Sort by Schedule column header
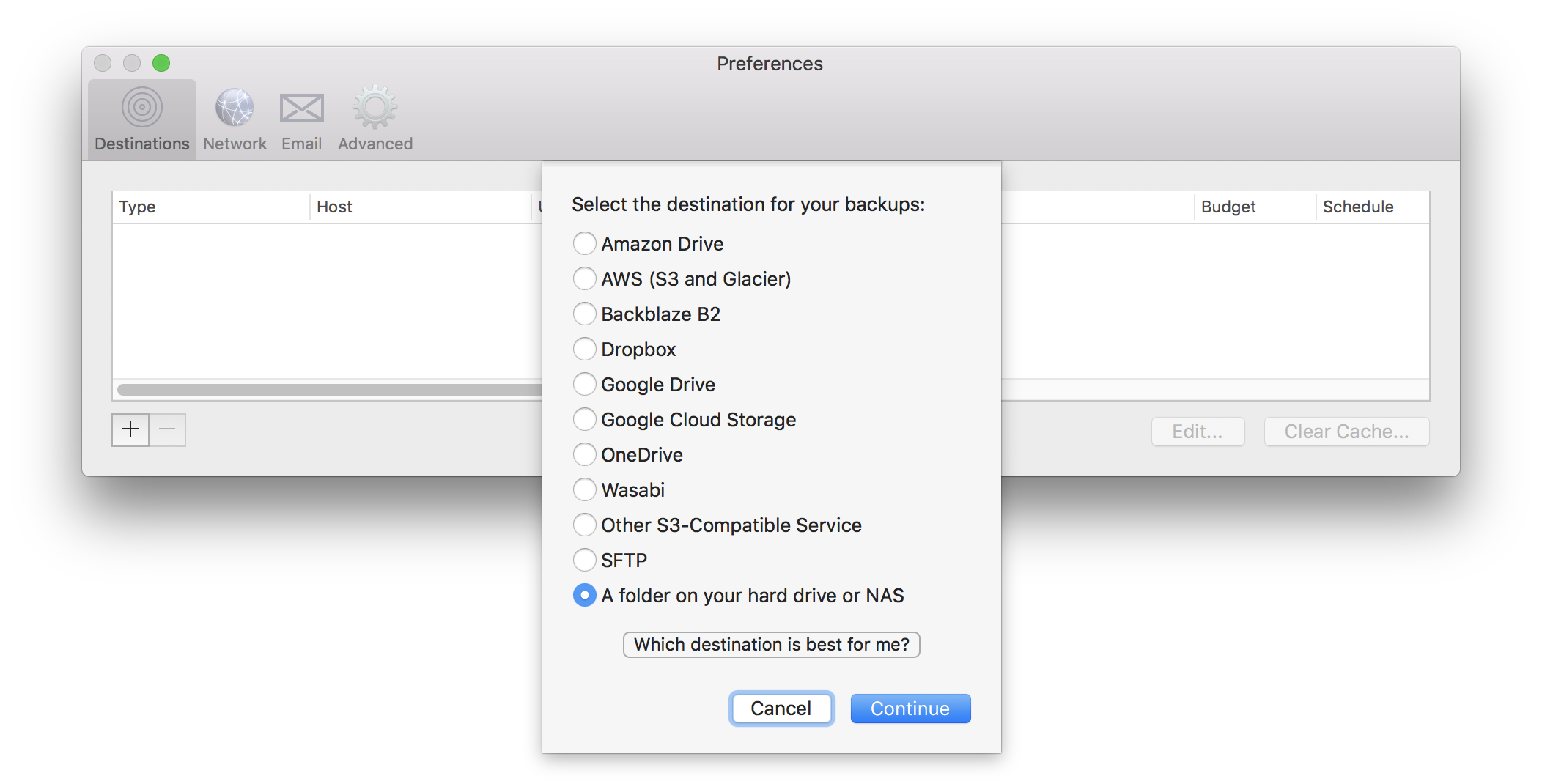Screen dimensions: 1542x784 click(x=1372, y=207)
